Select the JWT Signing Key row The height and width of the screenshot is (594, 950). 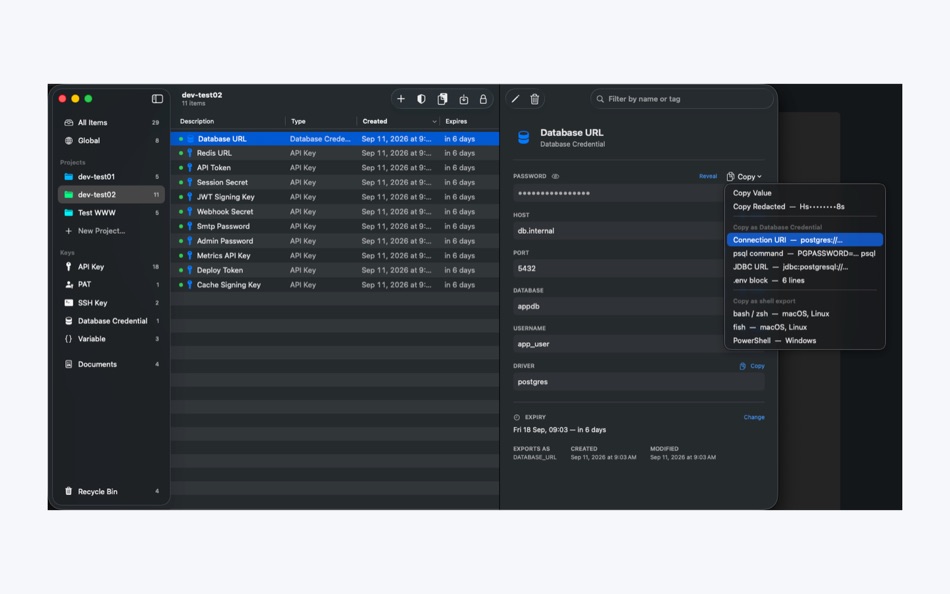(335, 197)
